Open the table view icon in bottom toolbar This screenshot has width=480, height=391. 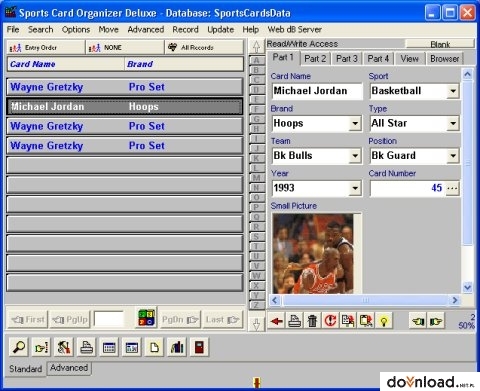pos(109,347)
